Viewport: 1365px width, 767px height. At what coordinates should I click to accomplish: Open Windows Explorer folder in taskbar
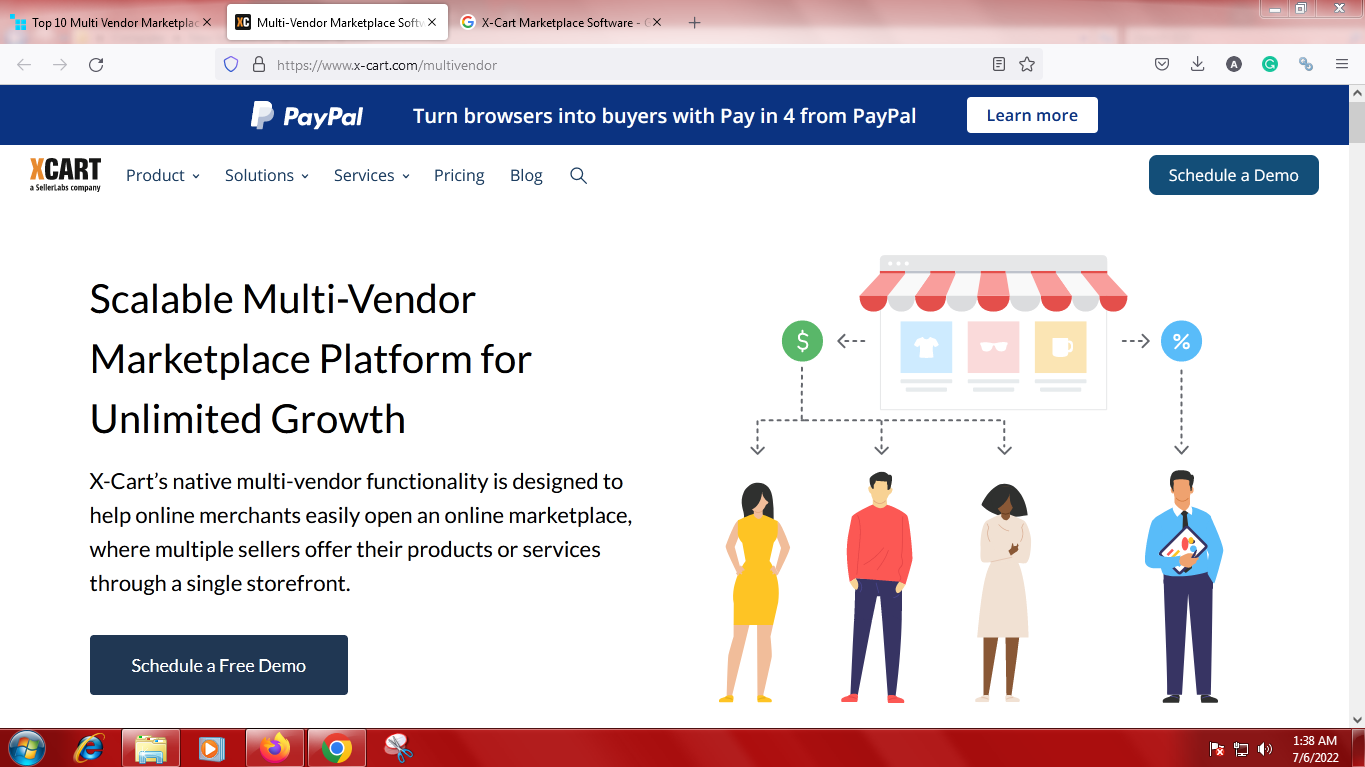[x=151, y=748]
